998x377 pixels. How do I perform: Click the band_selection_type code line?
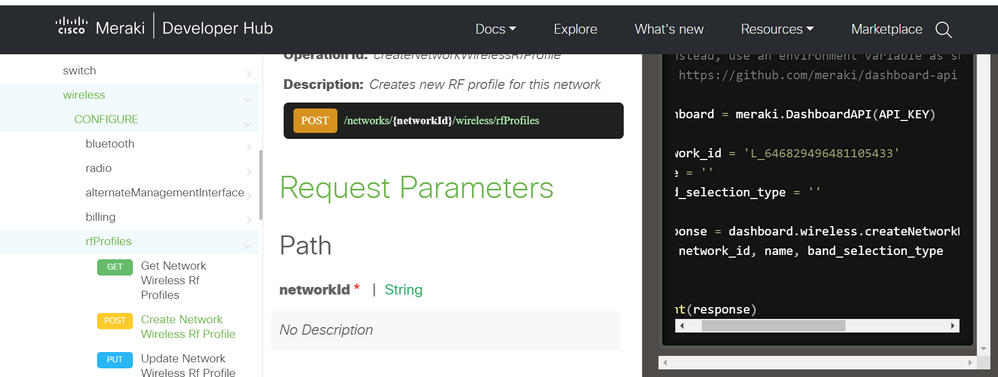click(x=747, y=192)
